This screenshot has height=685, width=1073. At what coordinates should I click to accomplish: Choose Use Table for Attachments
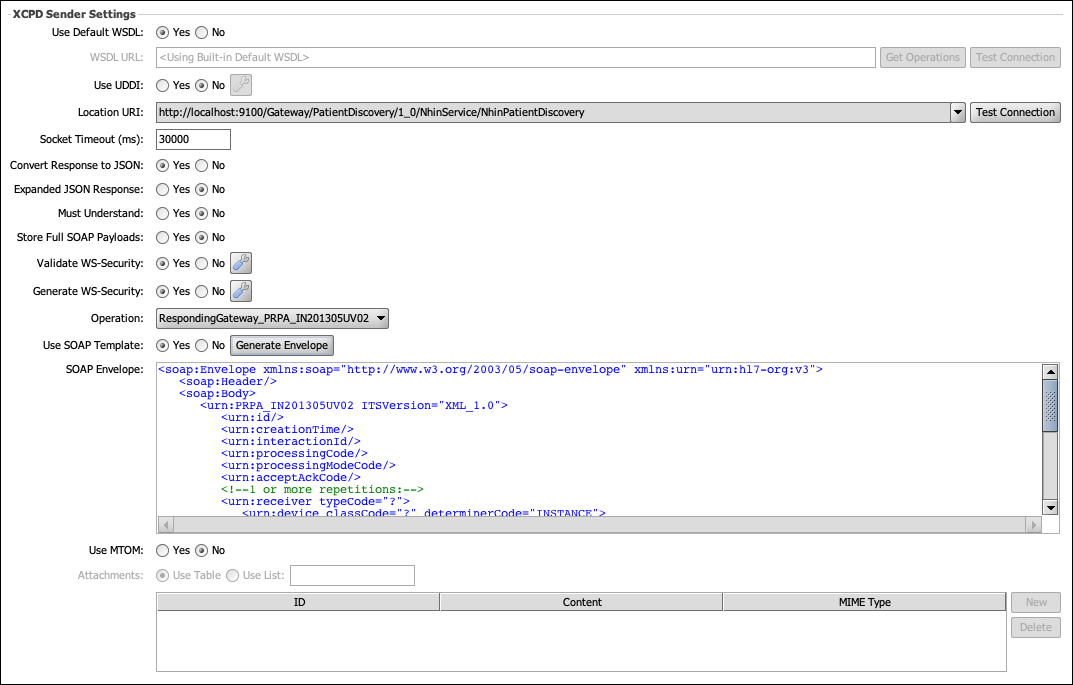162,576
